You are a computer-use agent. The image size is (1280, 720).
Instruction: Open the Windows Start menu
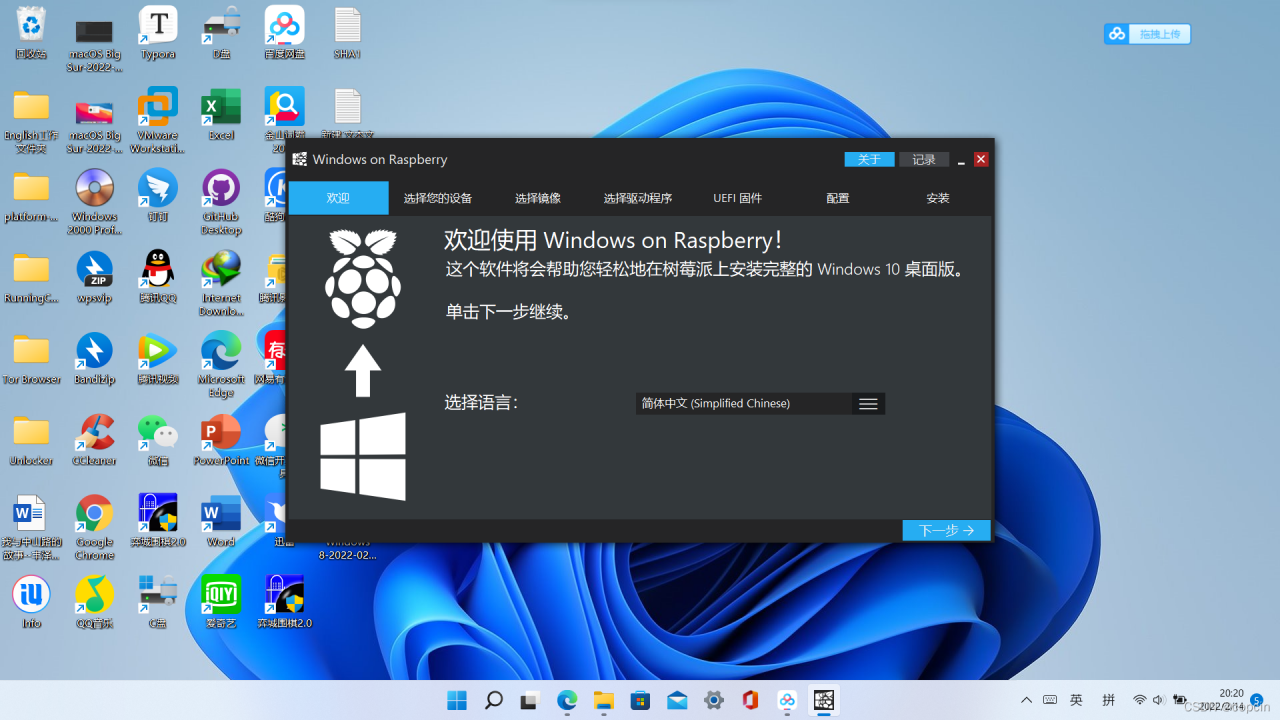457,700
